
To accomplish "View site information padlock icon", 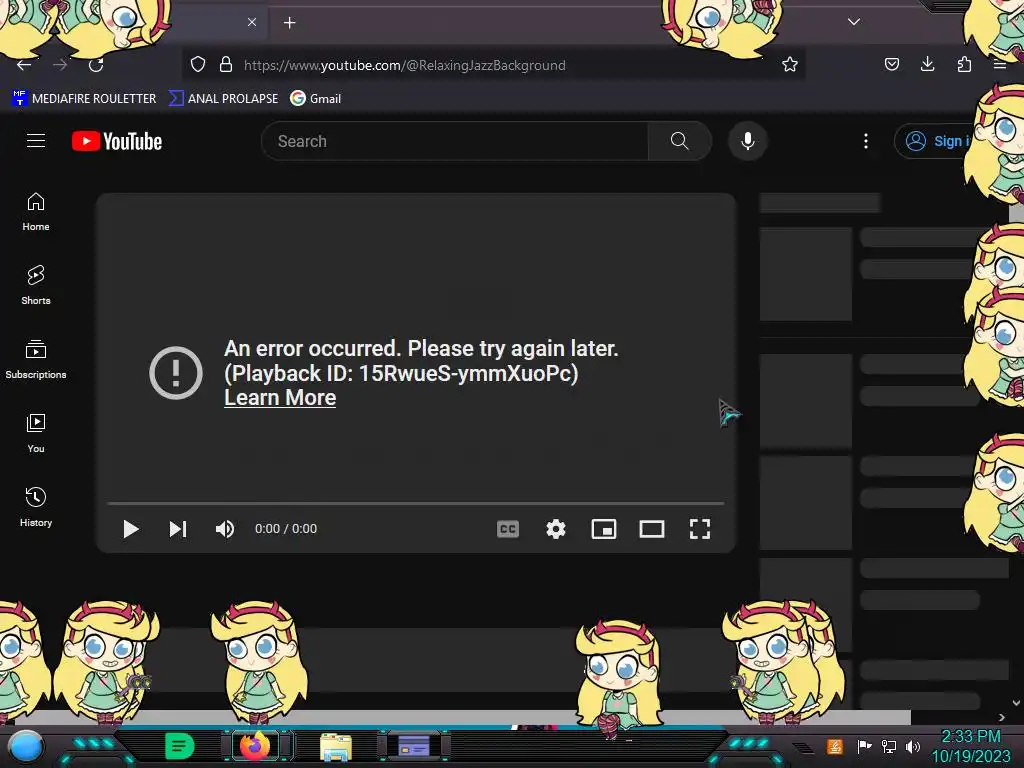I will [x=226, y=64].
